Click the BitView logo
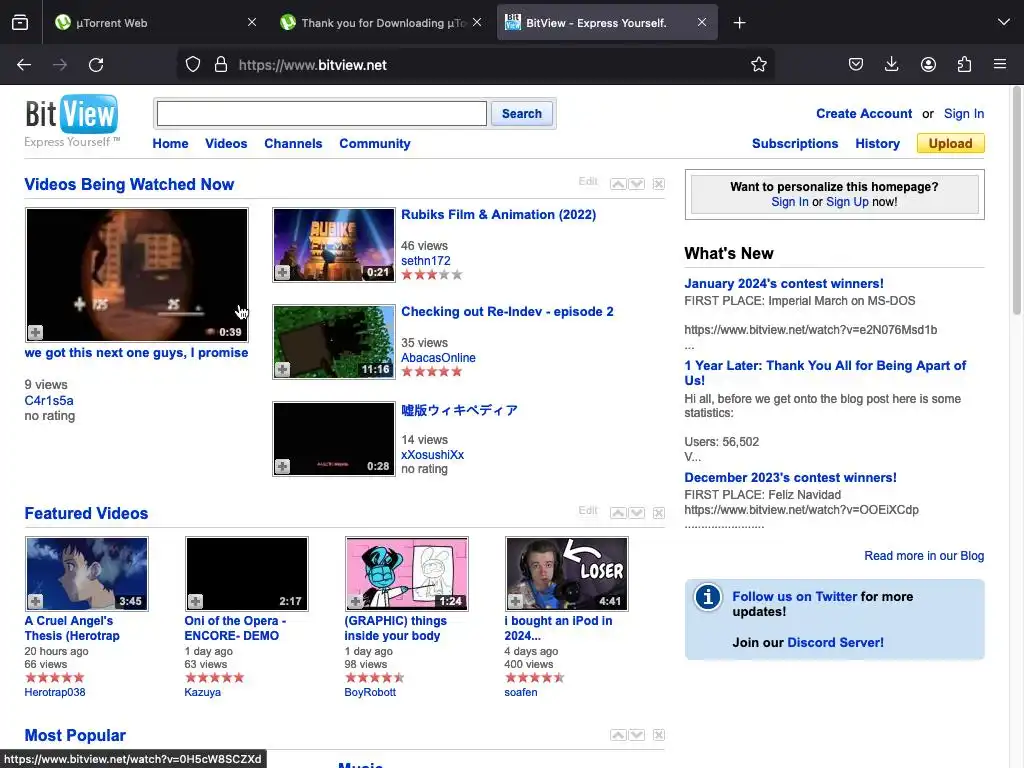The image size is (1024, 768). [x=72, y=121]
